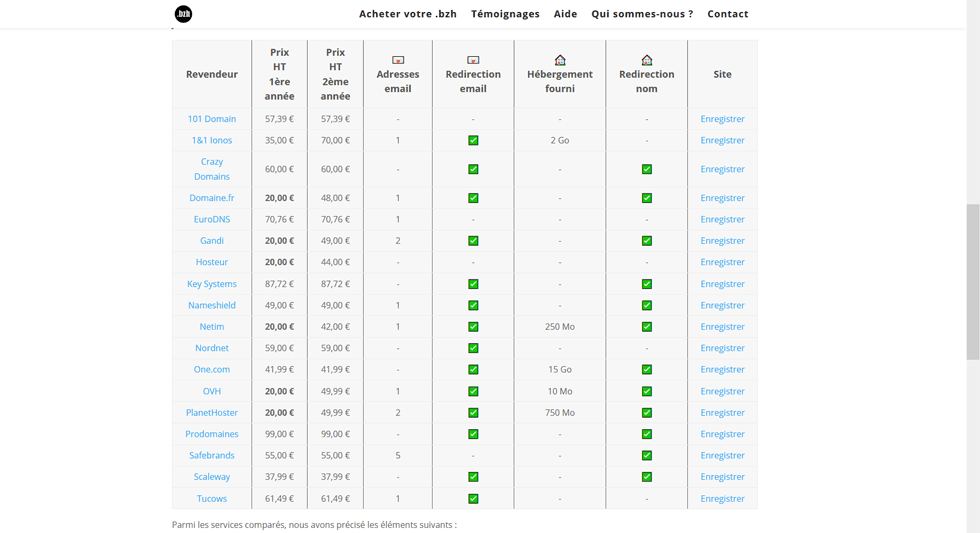Click the 250 Mo hosting value for Netim
Image resolution: width=980 pixels, height=533 pixels.
[560, 326]
